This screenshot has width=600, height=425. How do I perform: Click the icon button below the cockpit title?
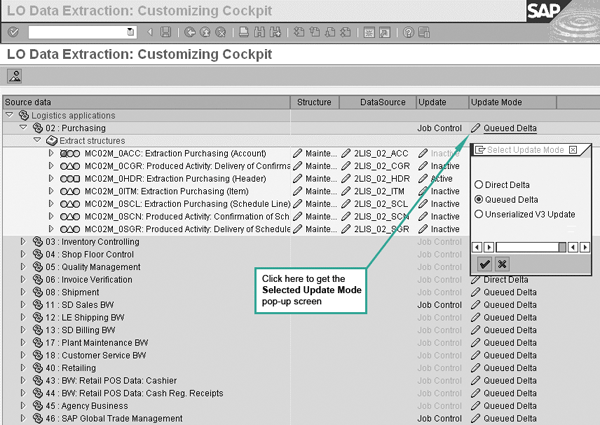coord(16,76)
